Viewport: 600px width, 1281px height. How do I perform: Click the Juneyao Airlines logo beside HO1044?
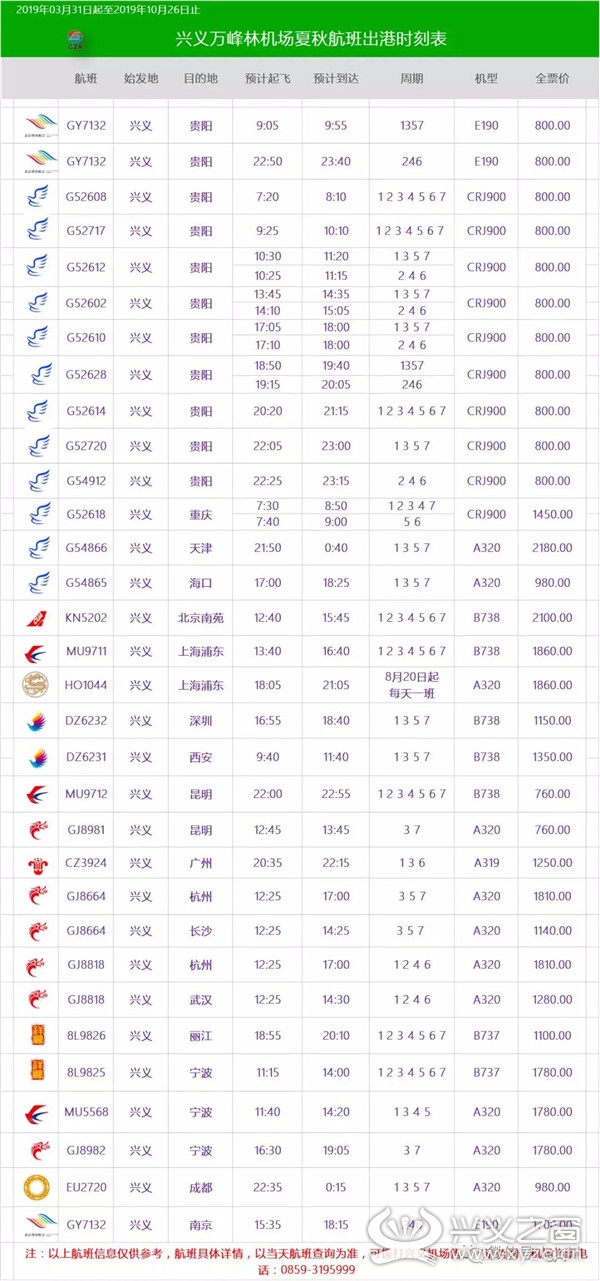36,685
